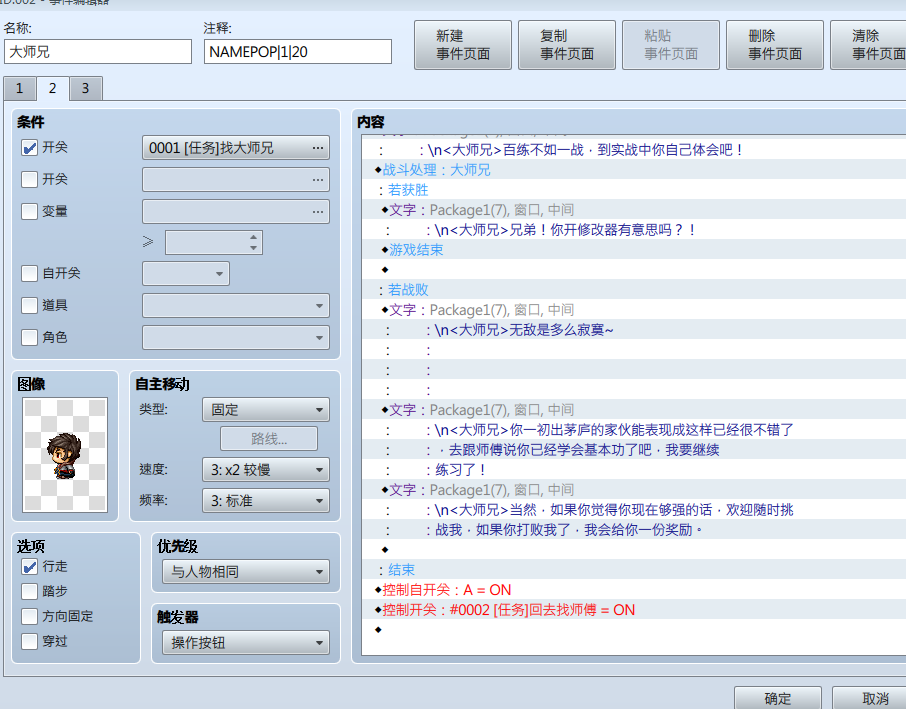Select the last empty command line diamond

(x=634, y=630)
